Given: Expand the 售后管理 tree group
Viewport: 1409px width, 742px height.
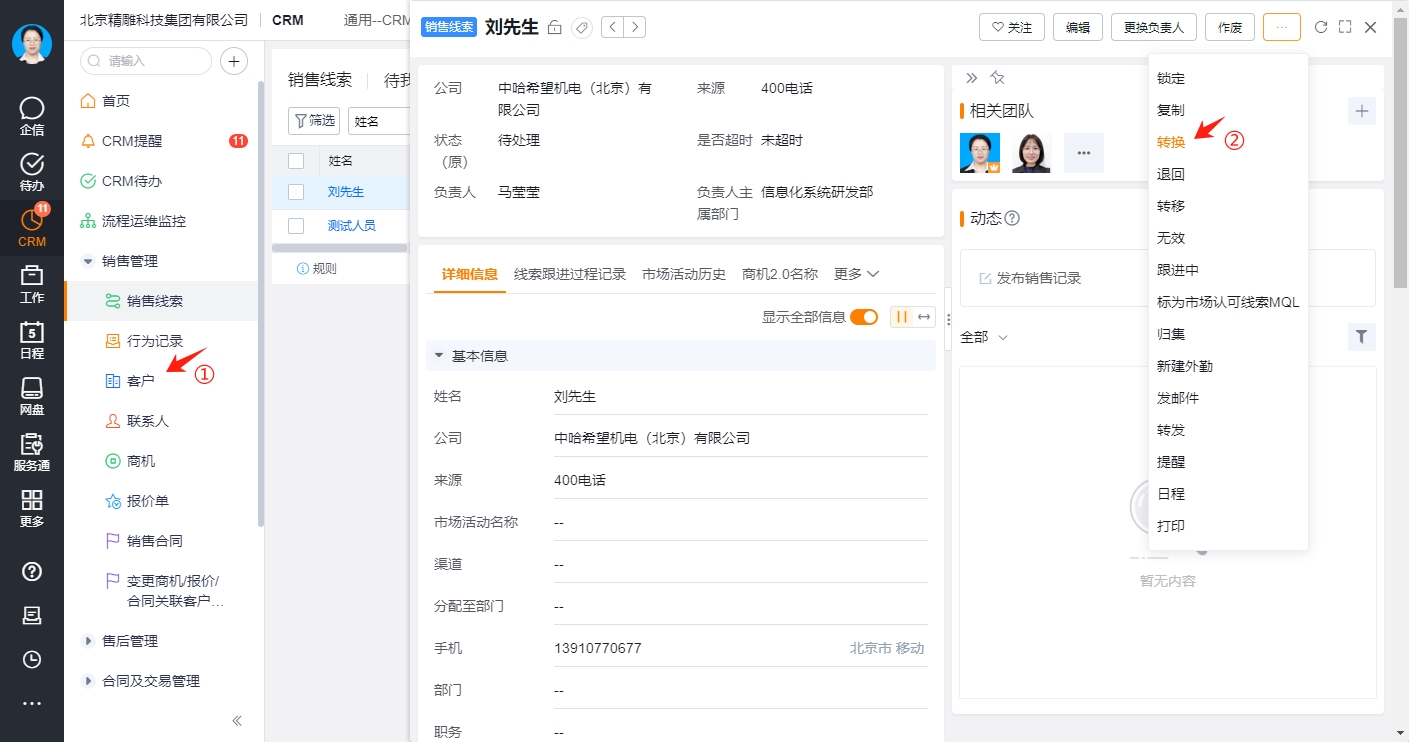Looking at the screenshot, I should (88, 641).
